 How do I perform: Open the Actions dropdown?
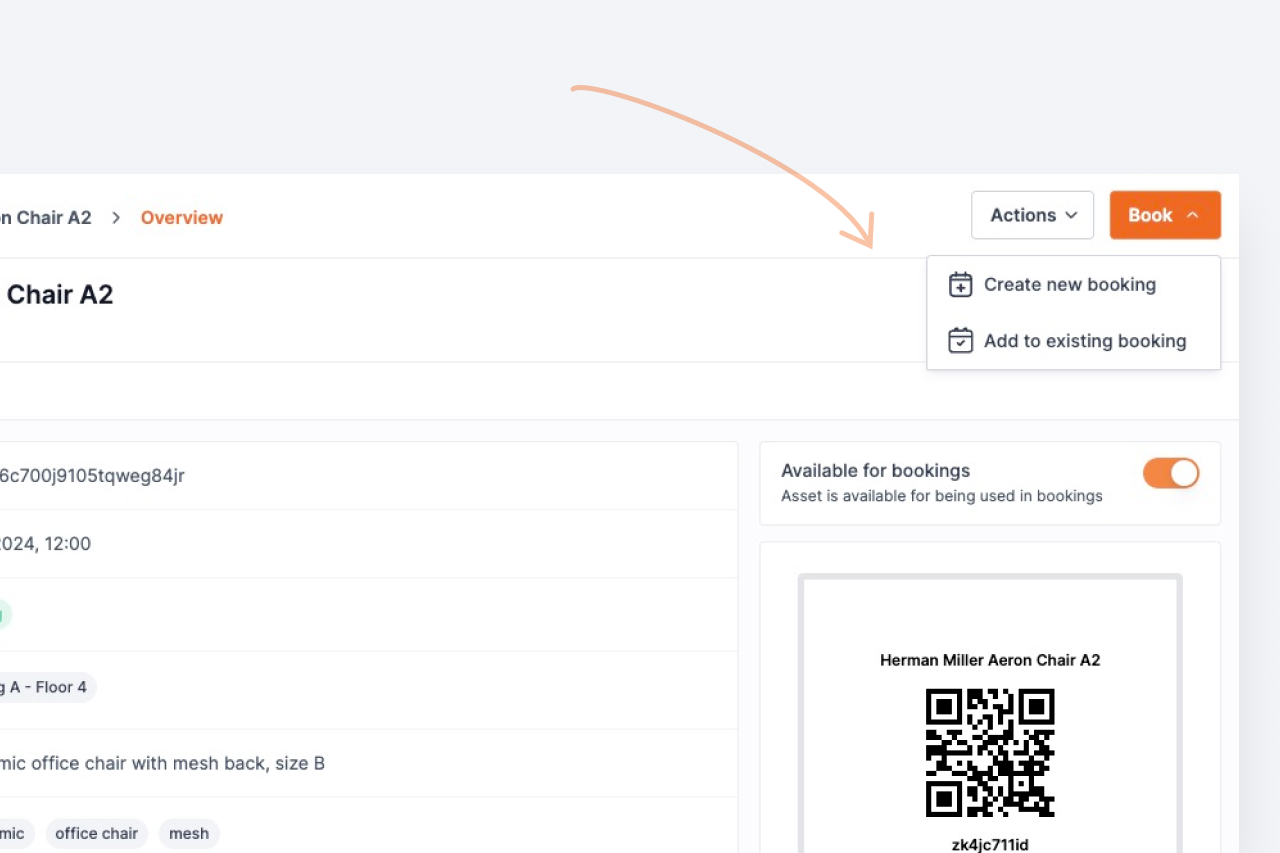click(x=1032, y=215)
